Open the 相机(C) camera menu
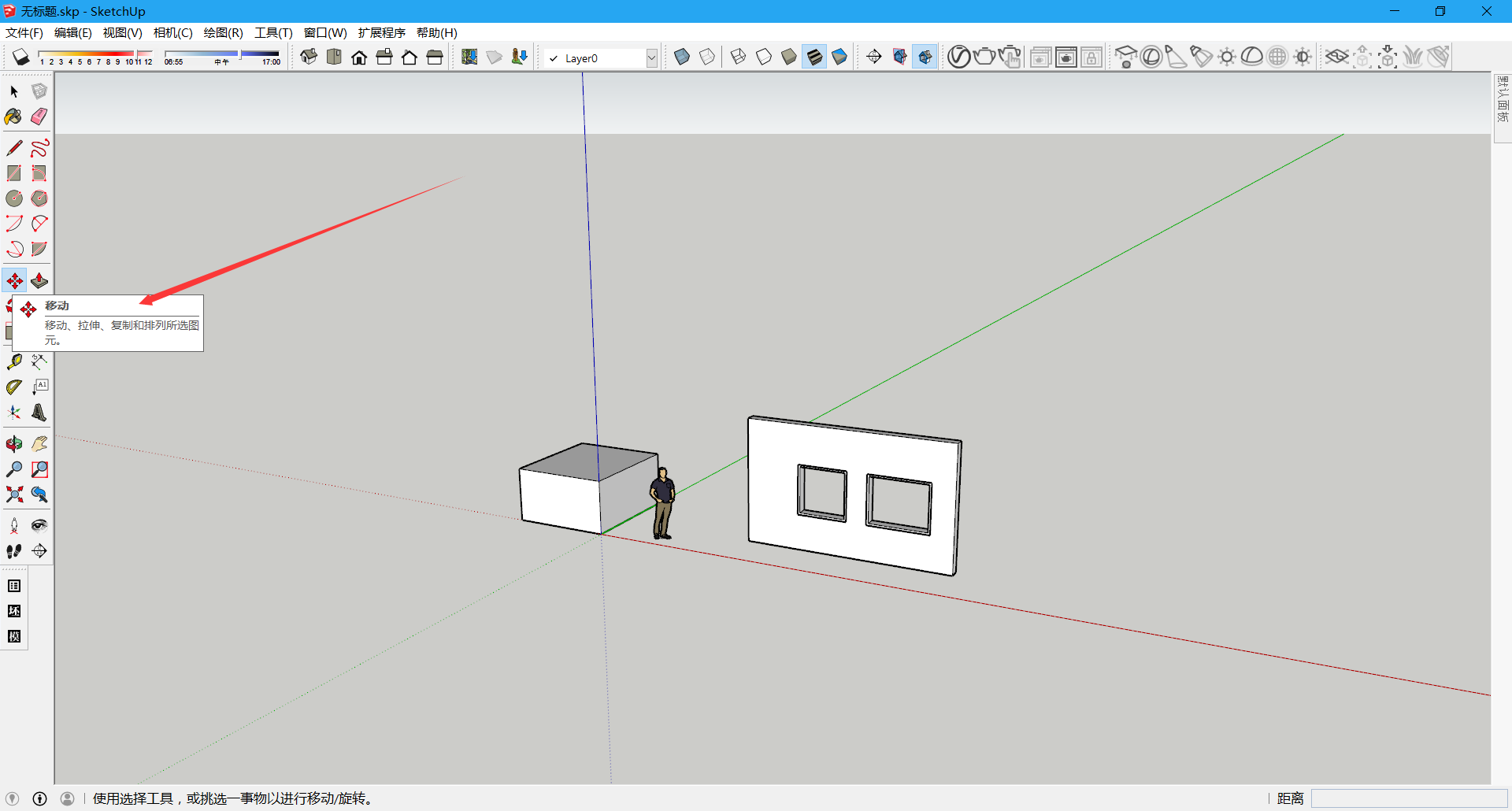 point(172,32)
